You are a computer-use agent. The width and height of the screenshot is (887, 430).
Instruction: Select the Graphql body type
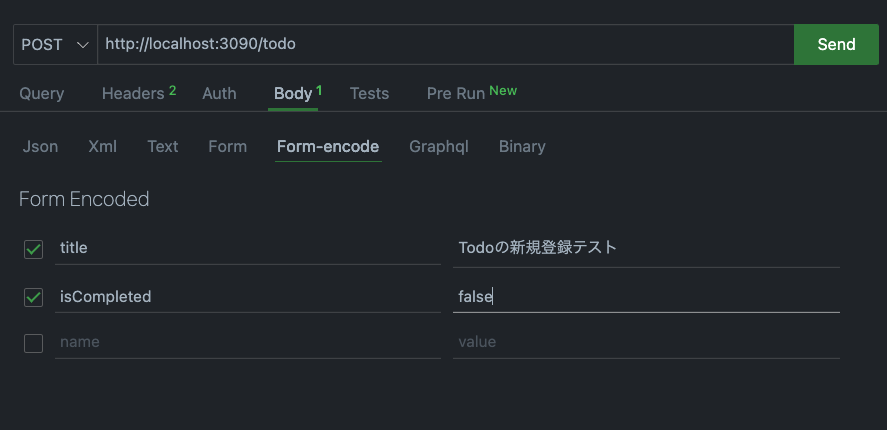coord(438,147)
